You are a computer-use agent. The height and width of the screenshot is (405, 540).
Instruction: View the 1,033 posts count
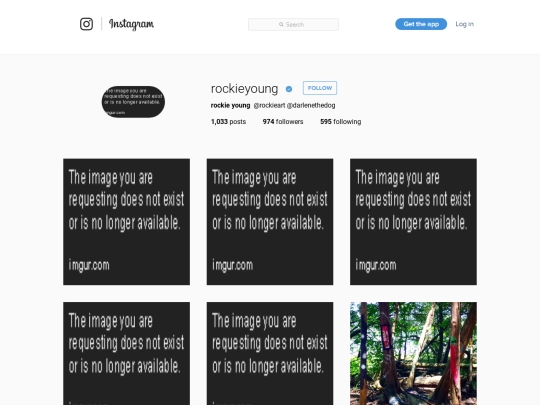click(228, 122)
